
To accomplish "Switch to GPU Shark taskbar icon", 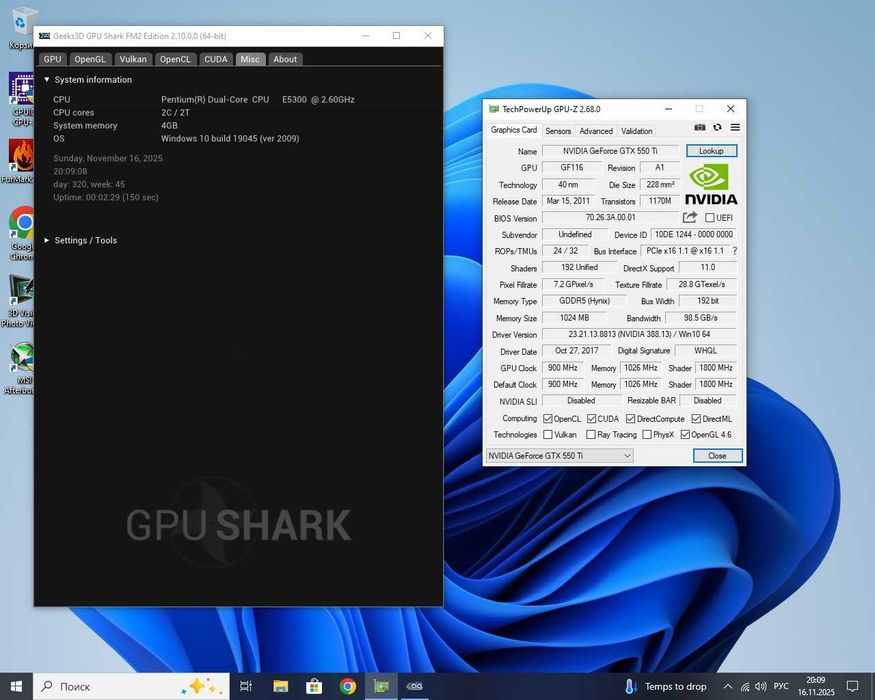I will pyautogui.click(x=415, y=686).
